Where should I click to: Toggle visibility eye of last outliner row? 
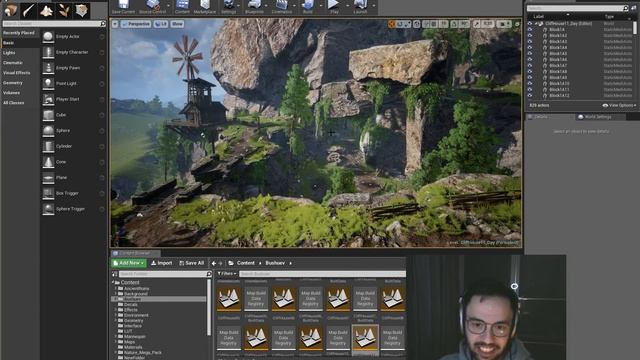pos(530,96)
